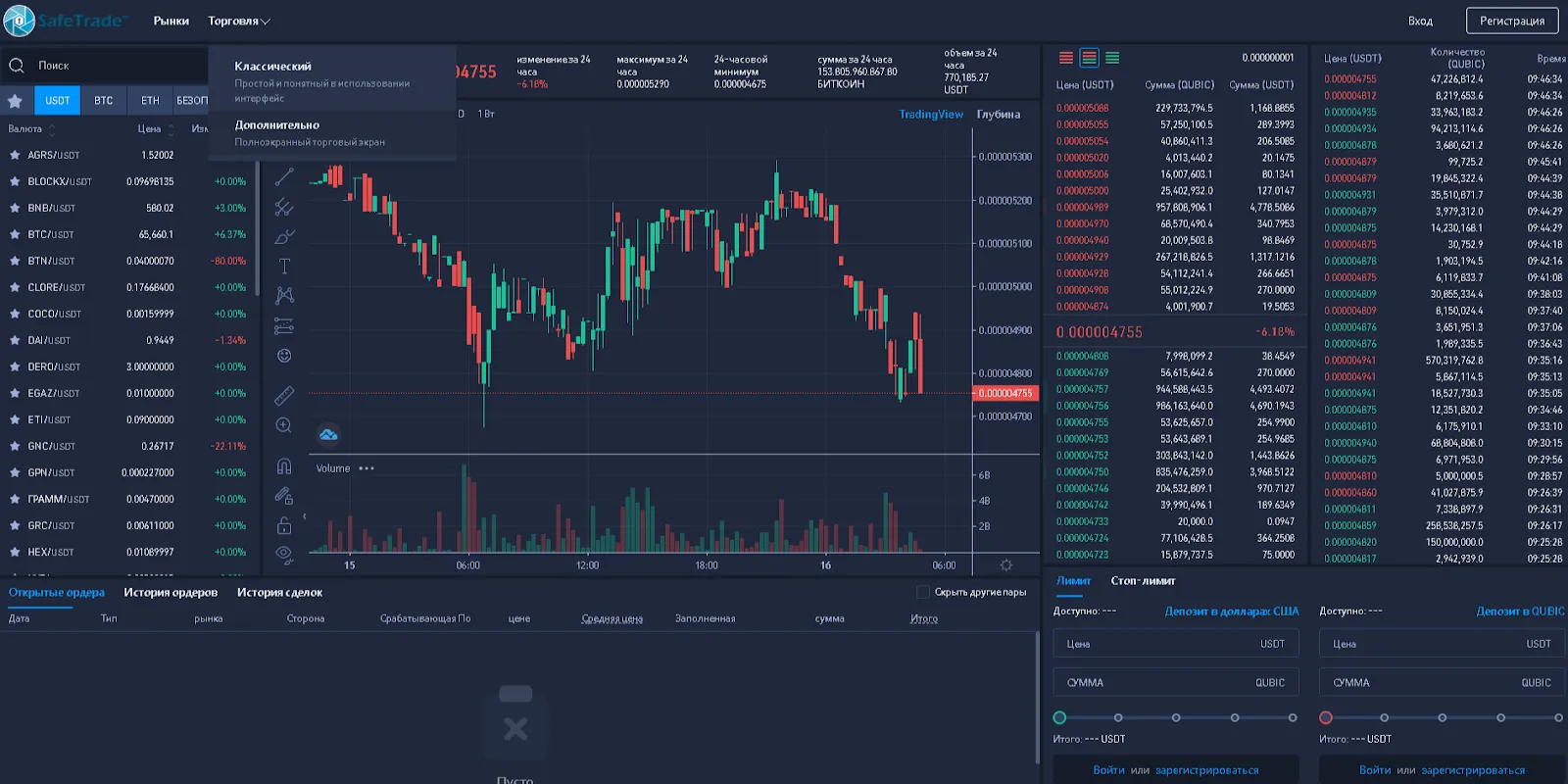The image size is (1568, 784).
Task: Switch to USDT market tab
Action: point(58,100)
